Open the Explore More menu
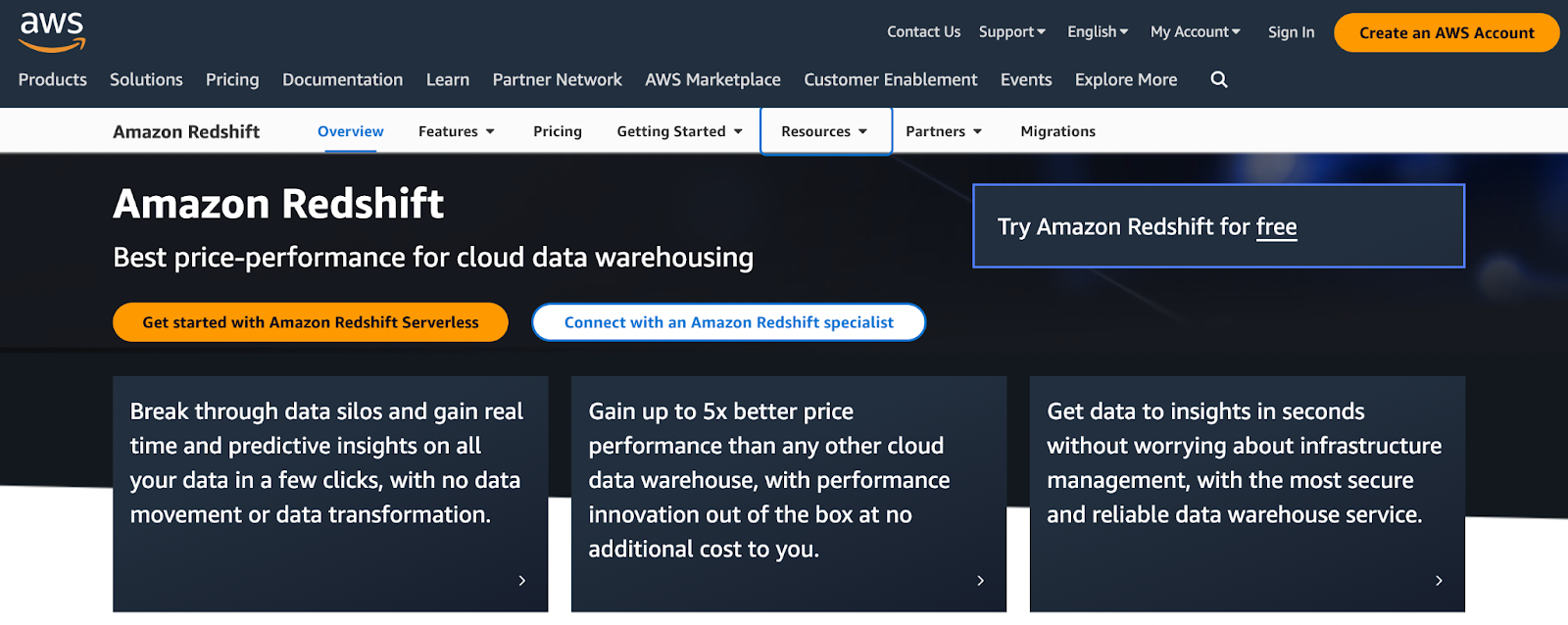The height and width of the screenshot is (625, 1568). pyautogui.click(x=1126, y=79)
